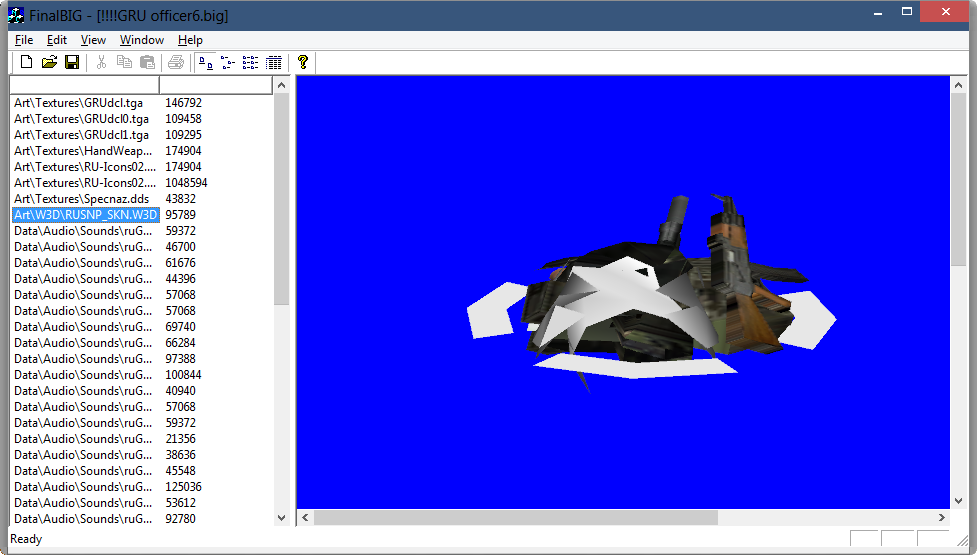Open the Window menu

142,40
